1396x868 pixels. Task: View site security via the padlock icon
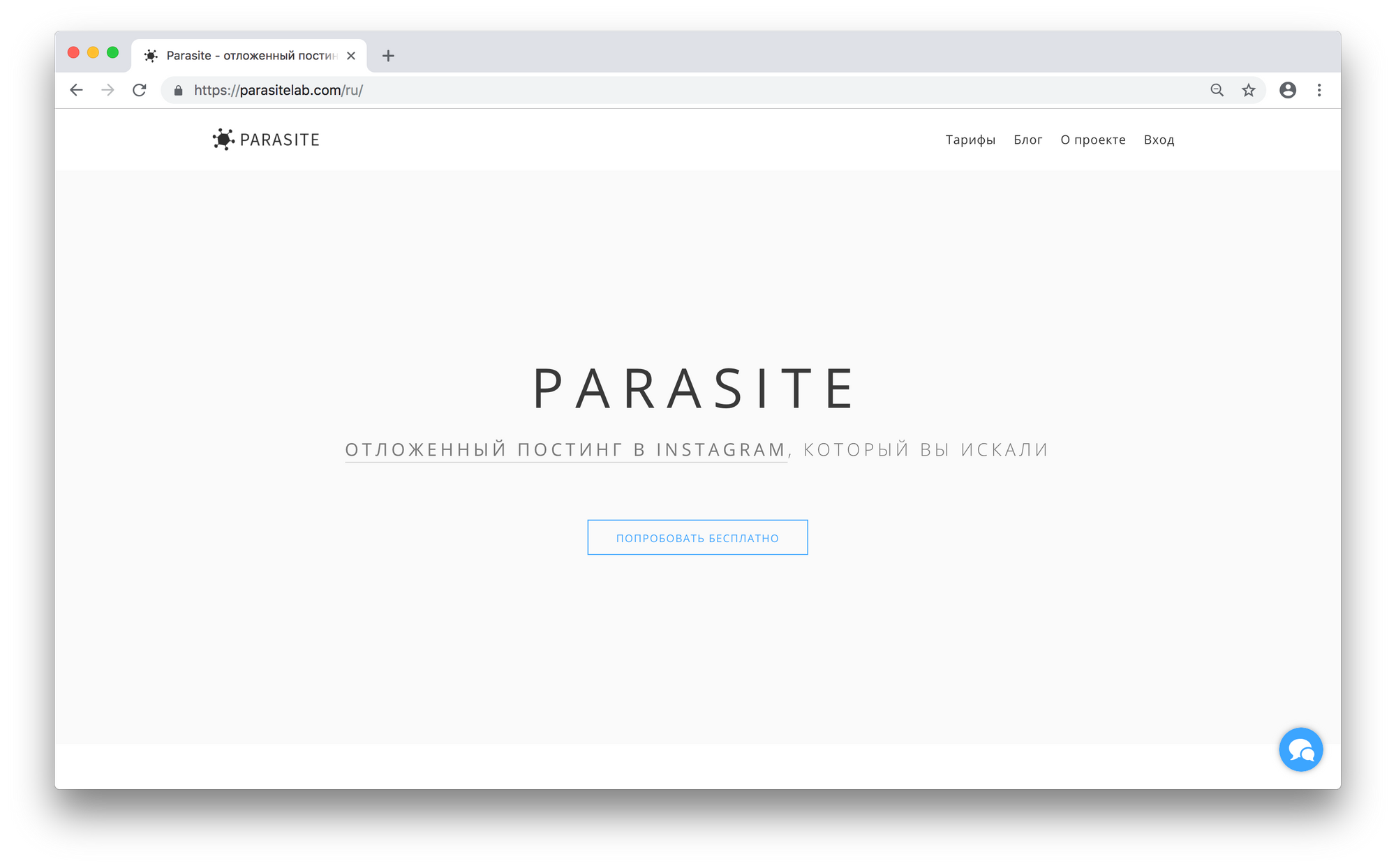point(179,91)
